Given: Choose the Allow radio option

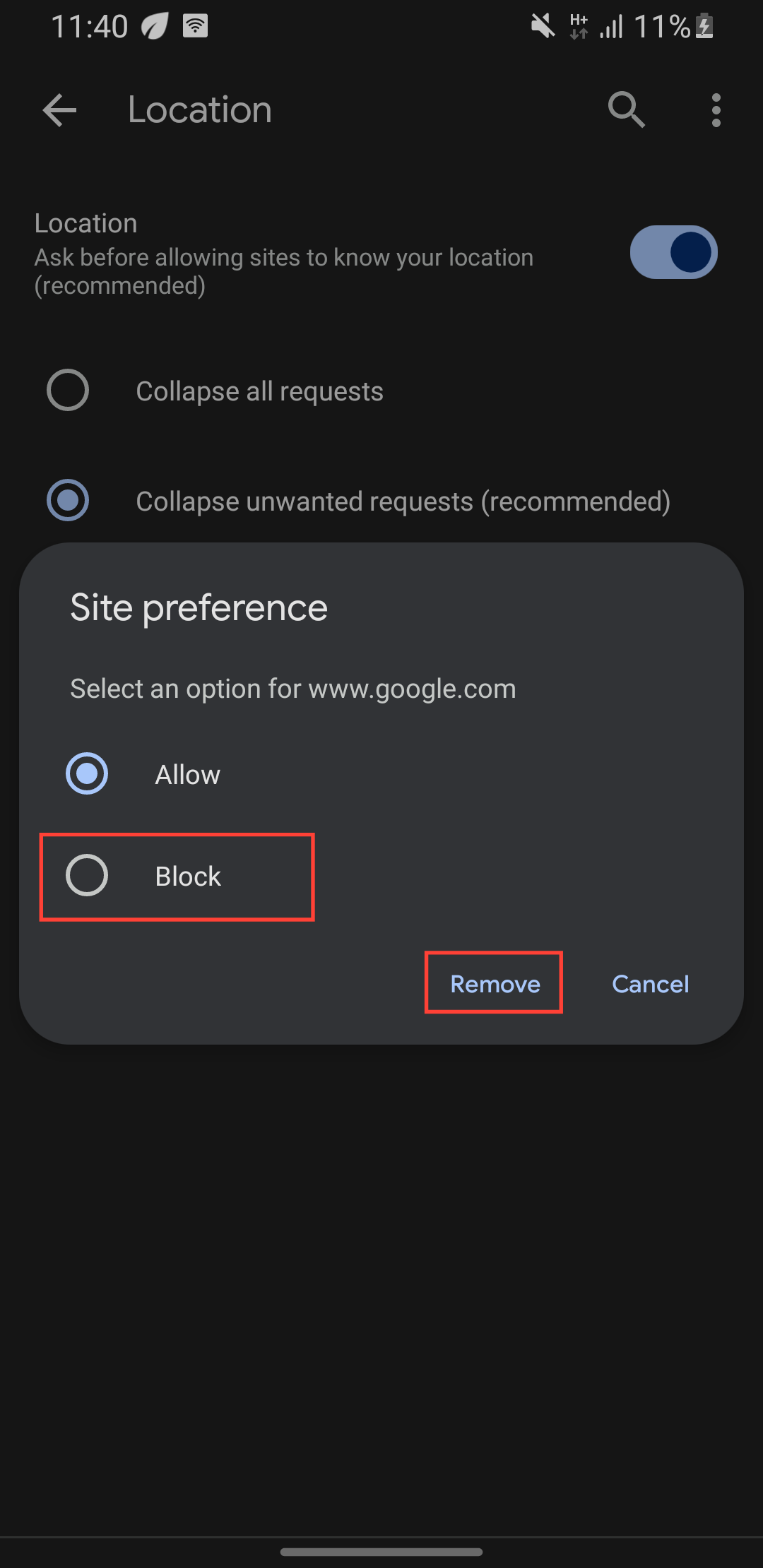Looking at the screenshot, I should tap(87, 773).
